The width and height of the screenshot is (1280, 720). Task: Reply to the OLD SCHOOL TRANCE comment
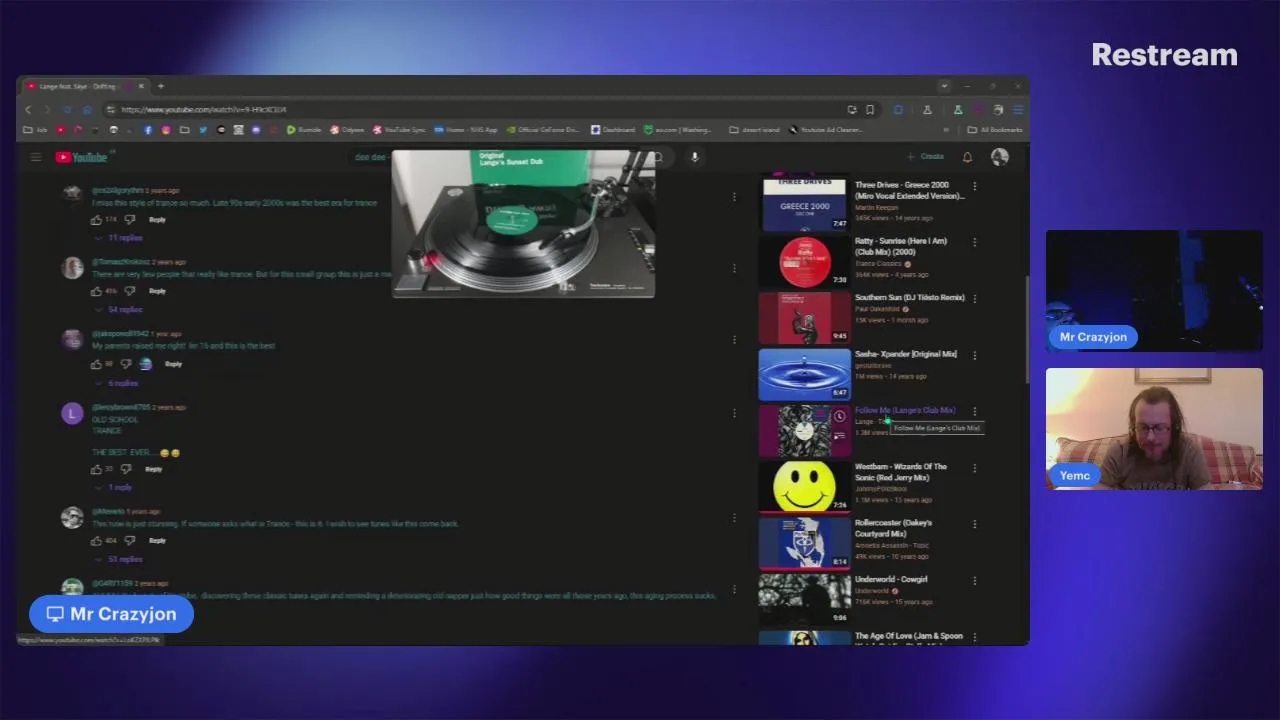pyautogui.click(x=153, y=469)
